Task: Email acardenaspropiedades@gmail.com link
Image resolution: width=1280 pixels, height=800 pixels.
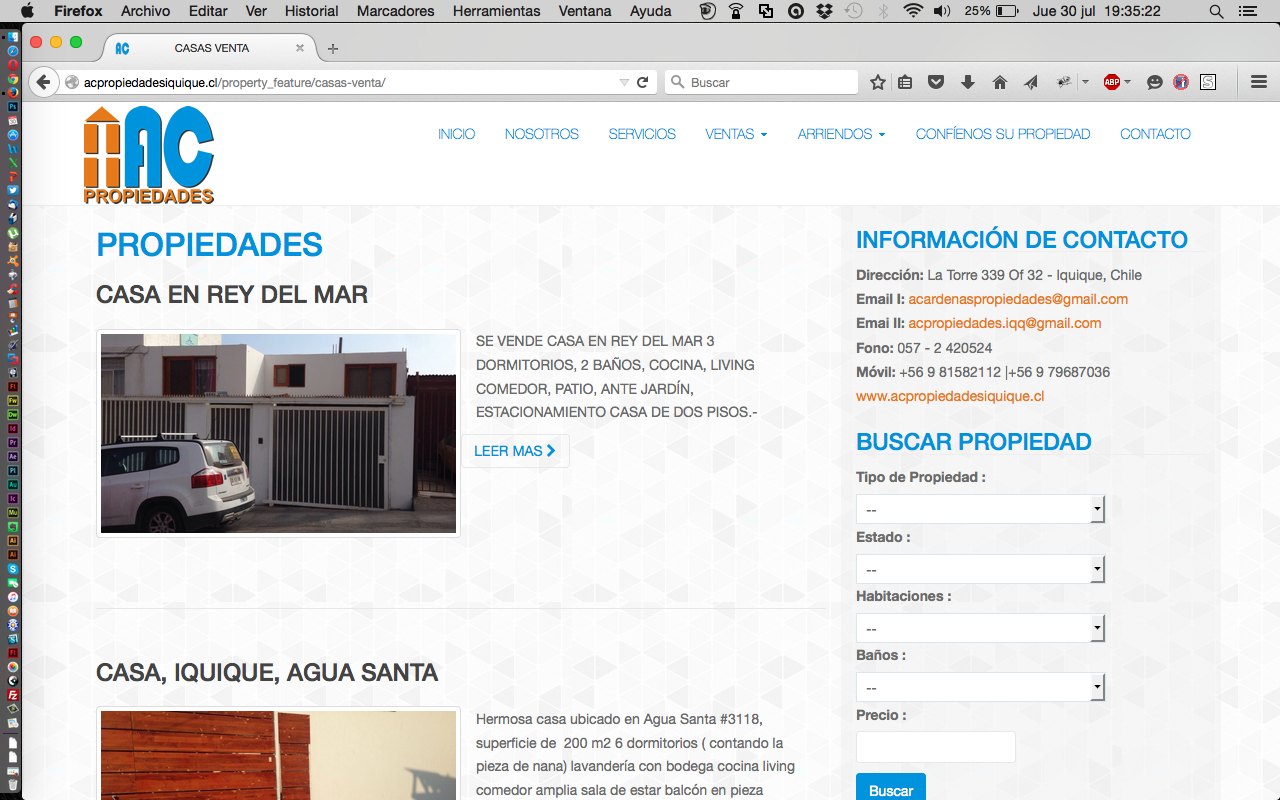Action: coord(1018,299)
